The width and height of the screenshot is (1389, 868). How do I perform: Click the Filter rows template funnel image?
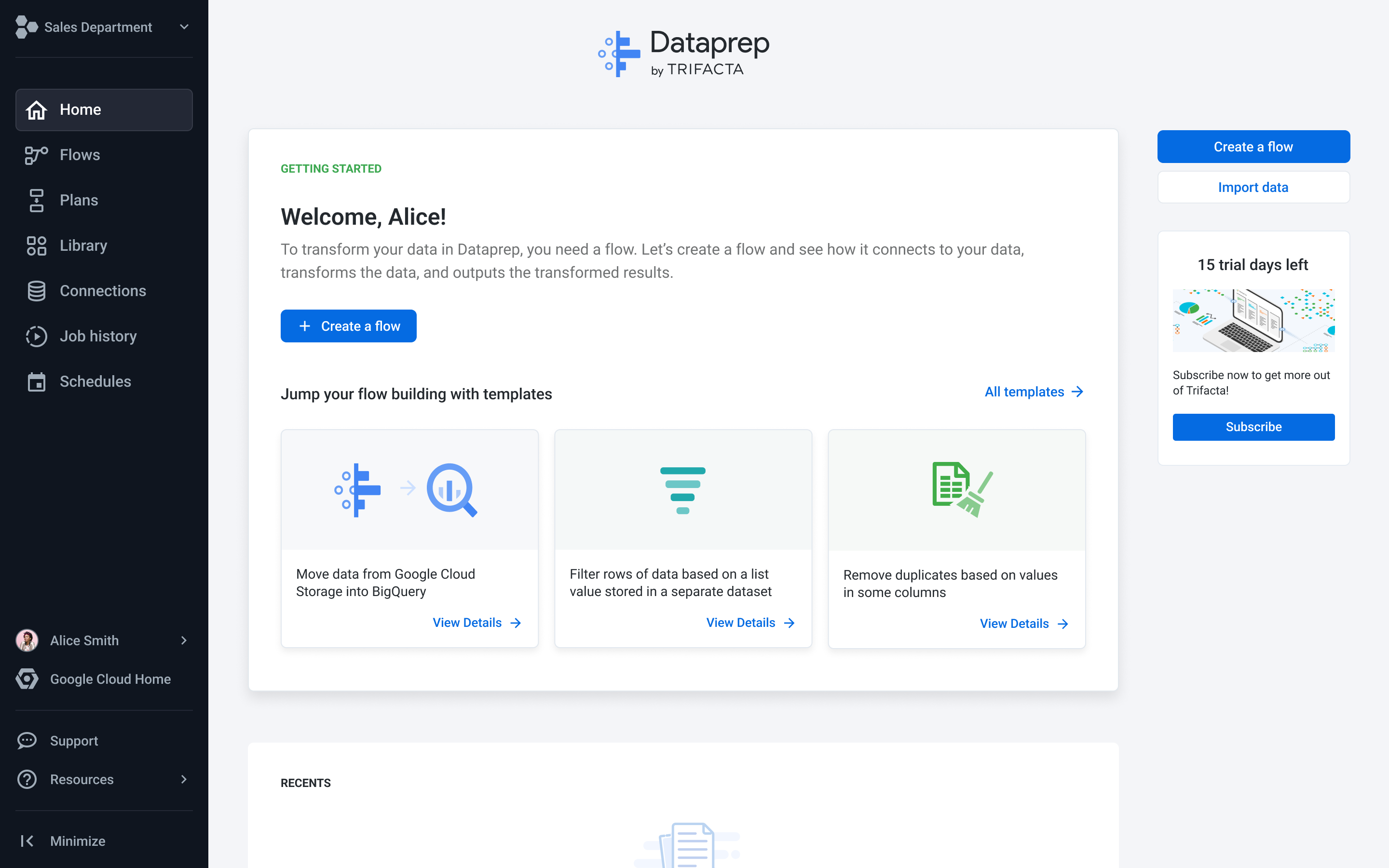(x=682, y=489)
